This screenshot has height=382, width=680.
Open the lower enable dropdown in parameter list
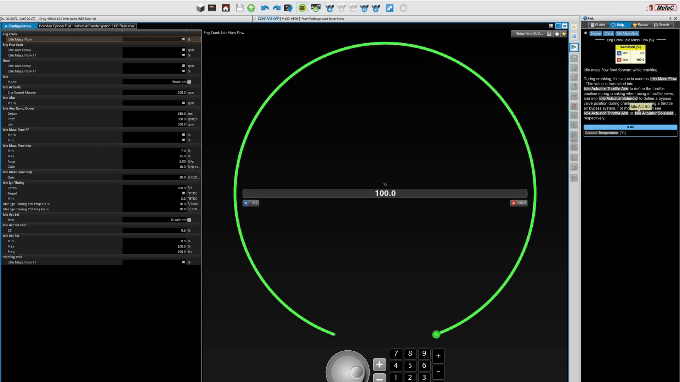[x=189, y=220]
